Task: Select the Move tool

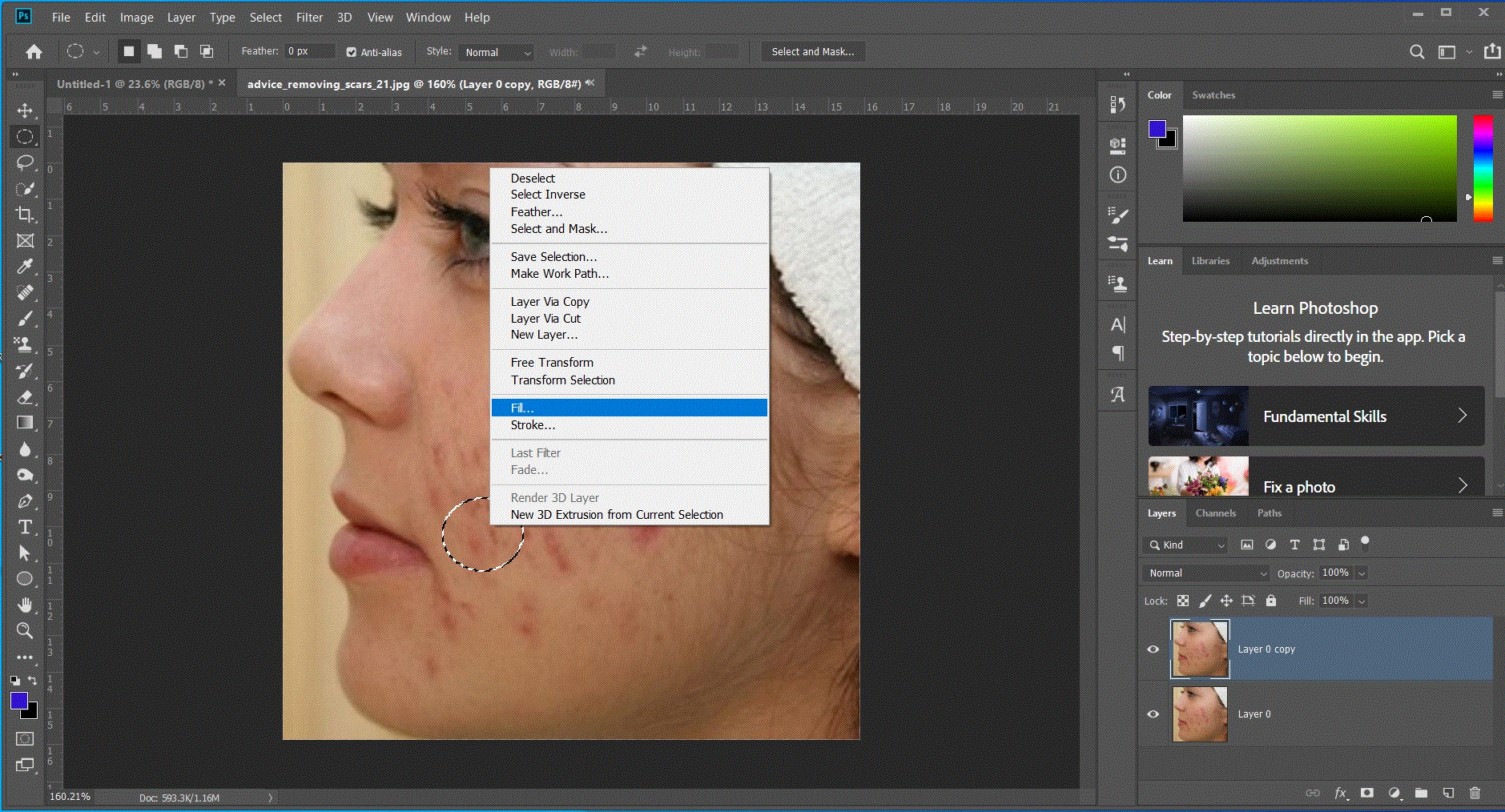Action: 25,111
